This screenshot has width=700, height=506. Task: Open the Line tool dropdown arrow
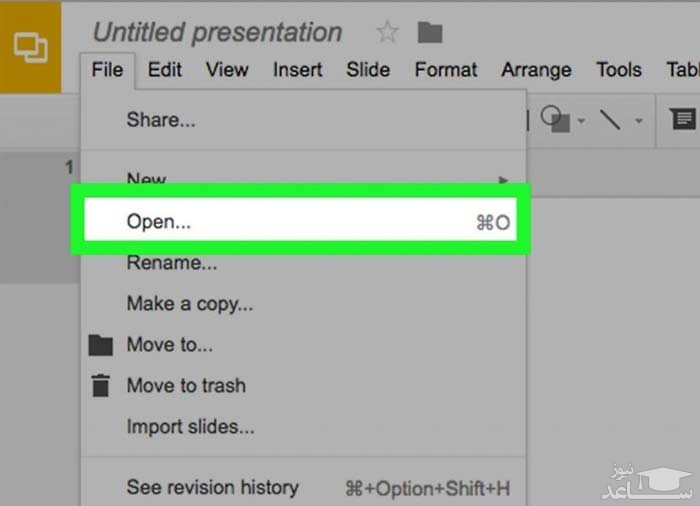click(x=637, y=122)
